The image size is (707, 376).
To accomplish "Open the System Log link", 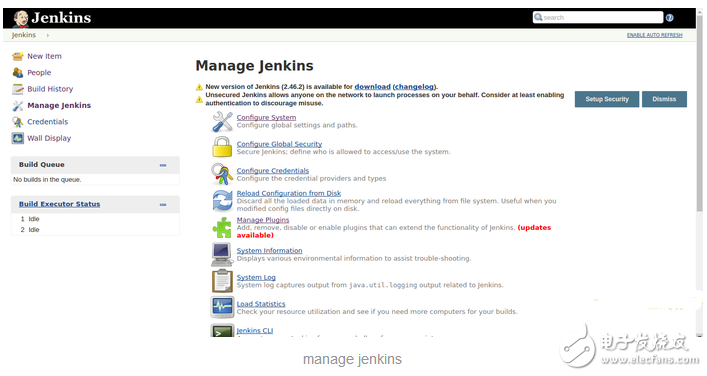I will [256, 277].
